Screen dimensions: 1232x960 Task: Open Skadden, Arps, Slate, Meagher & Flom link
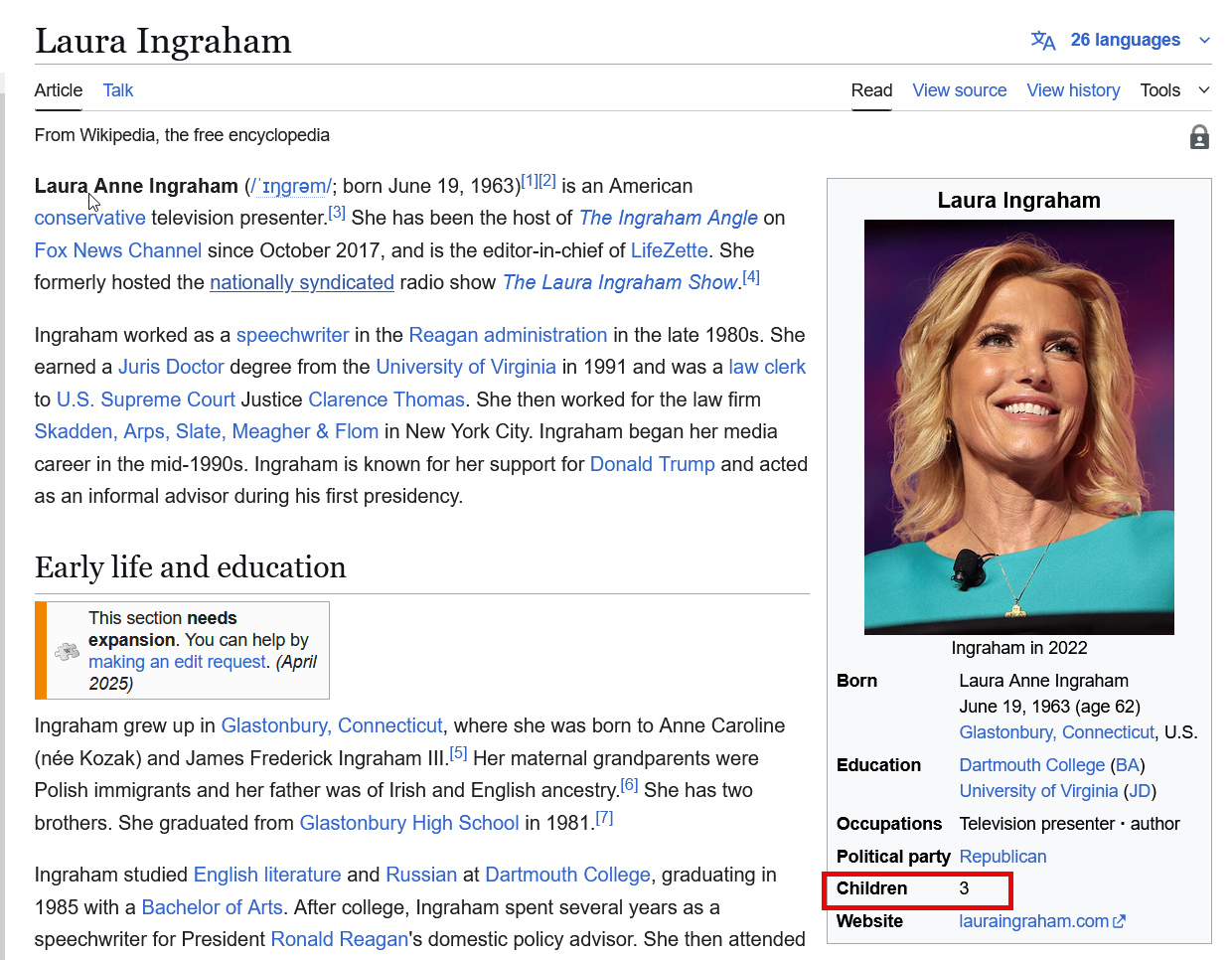207,431
